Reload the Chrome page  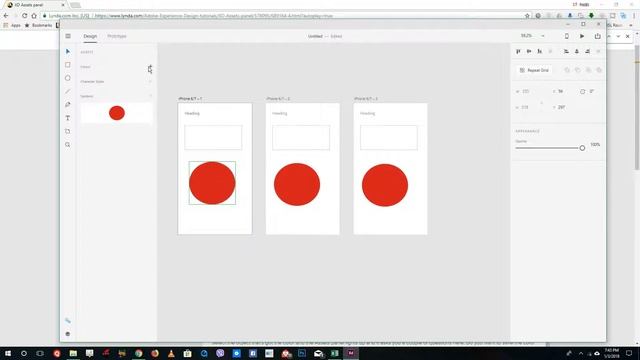[x=24, y=16]
